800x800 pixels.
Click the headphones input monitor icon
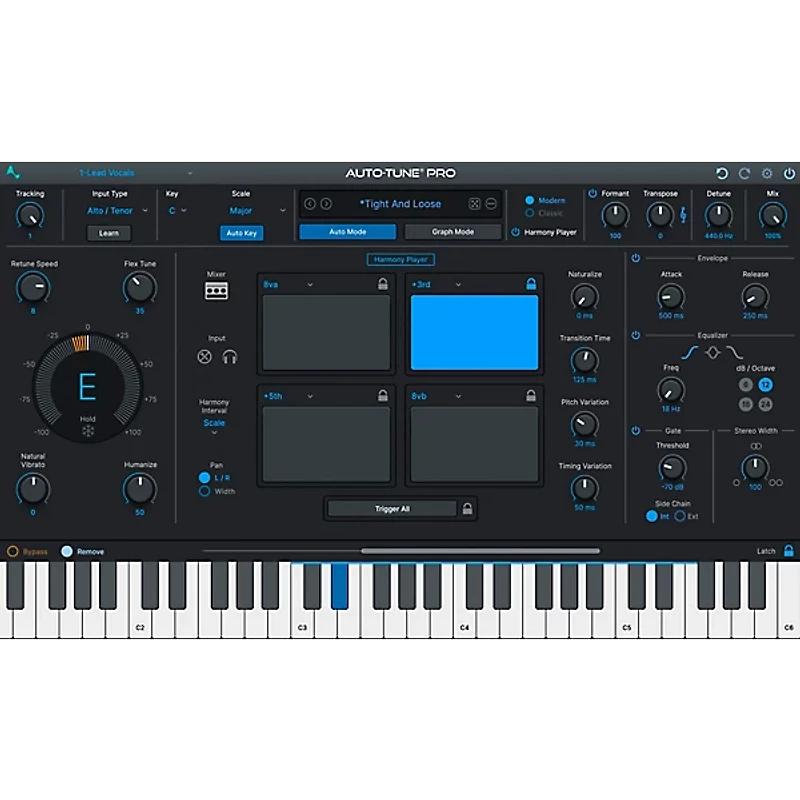point(229,357)
